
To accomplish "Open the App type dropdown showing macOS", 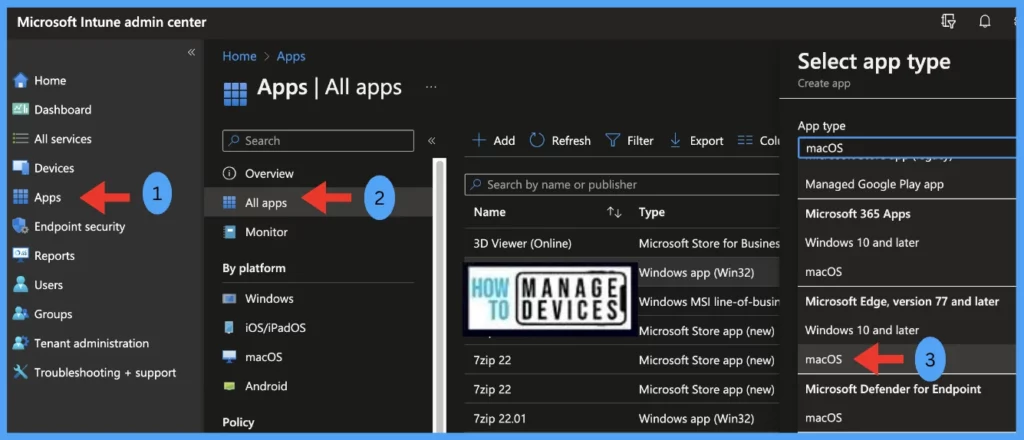I will pos(907,148).
